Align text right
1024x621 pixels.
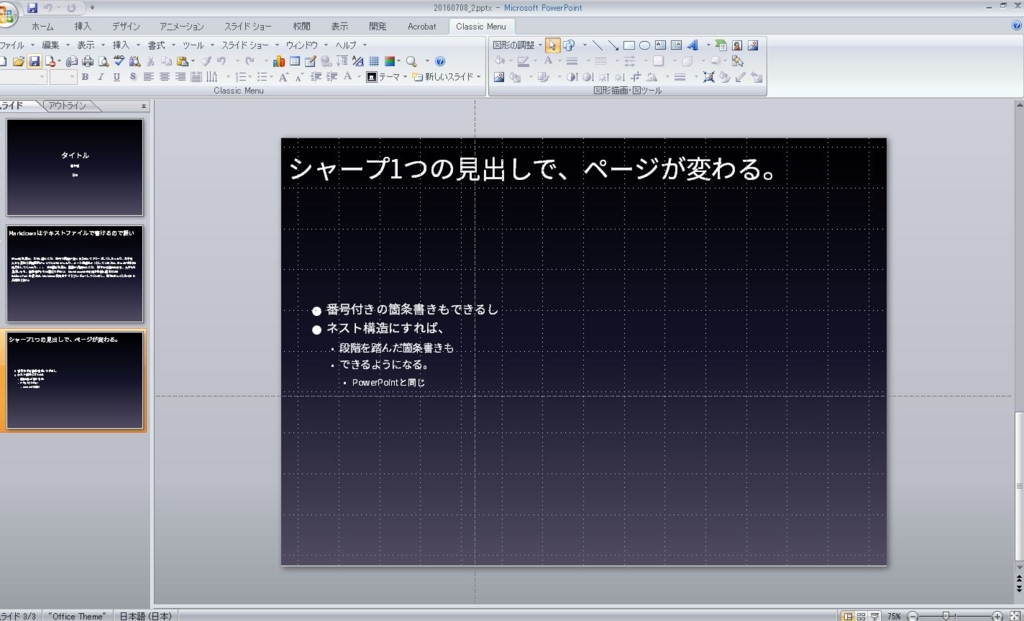(x=180, y=77)
